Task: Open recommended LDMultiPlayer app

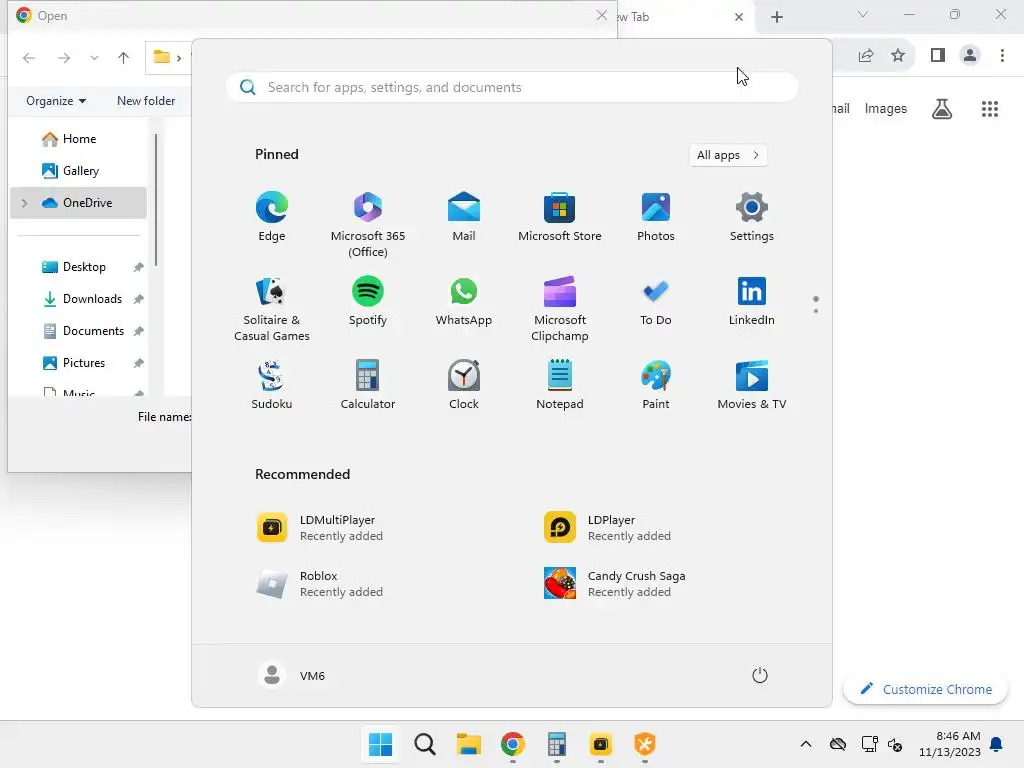Action: click(320, 528)
